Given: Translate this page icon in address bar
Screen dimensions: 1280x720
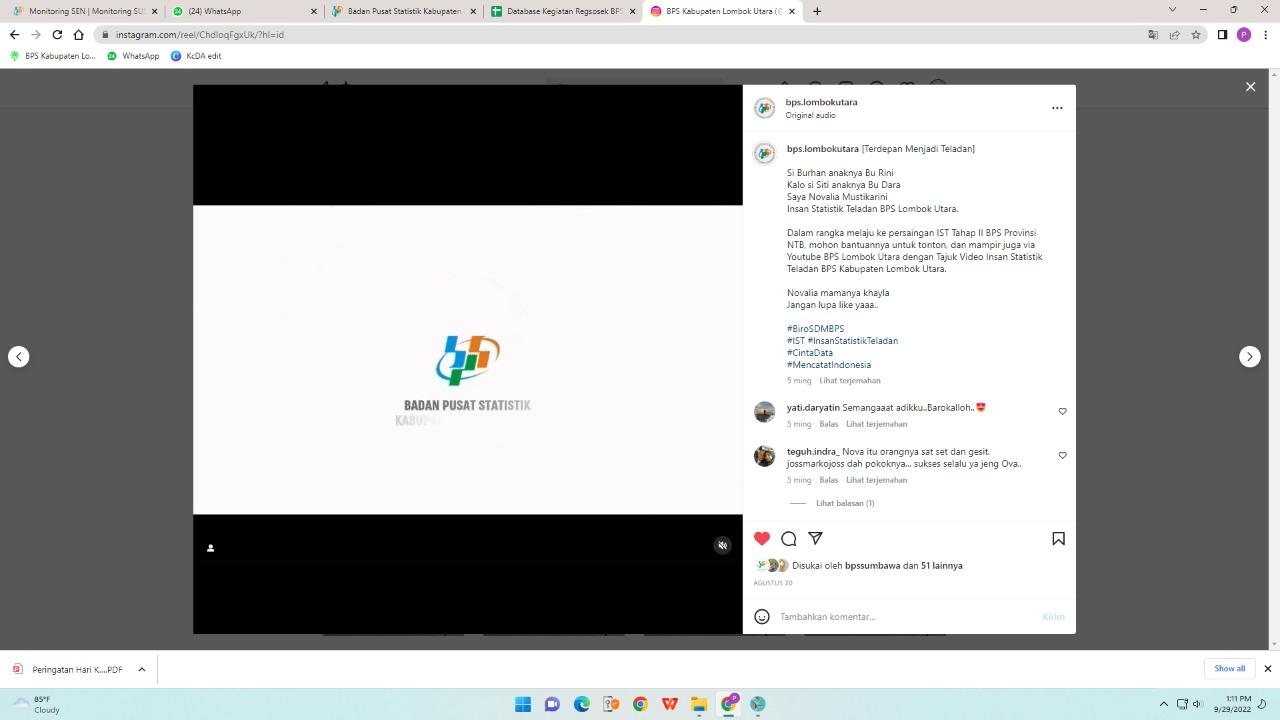Looking at the screenshot, I should 1153,34.
